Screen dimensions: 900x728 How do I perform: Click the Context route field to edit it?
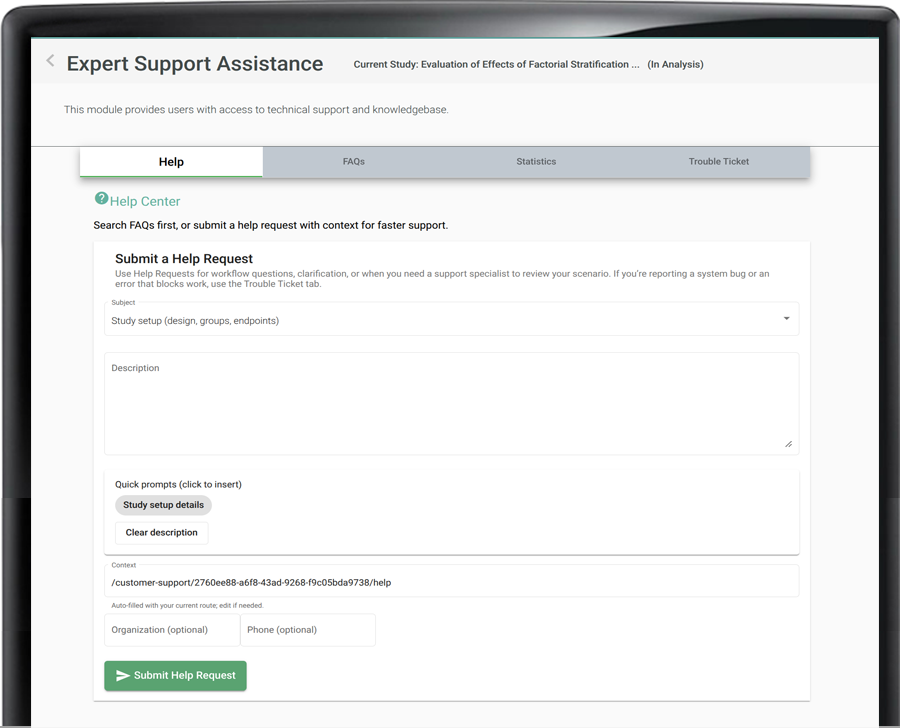450,581
